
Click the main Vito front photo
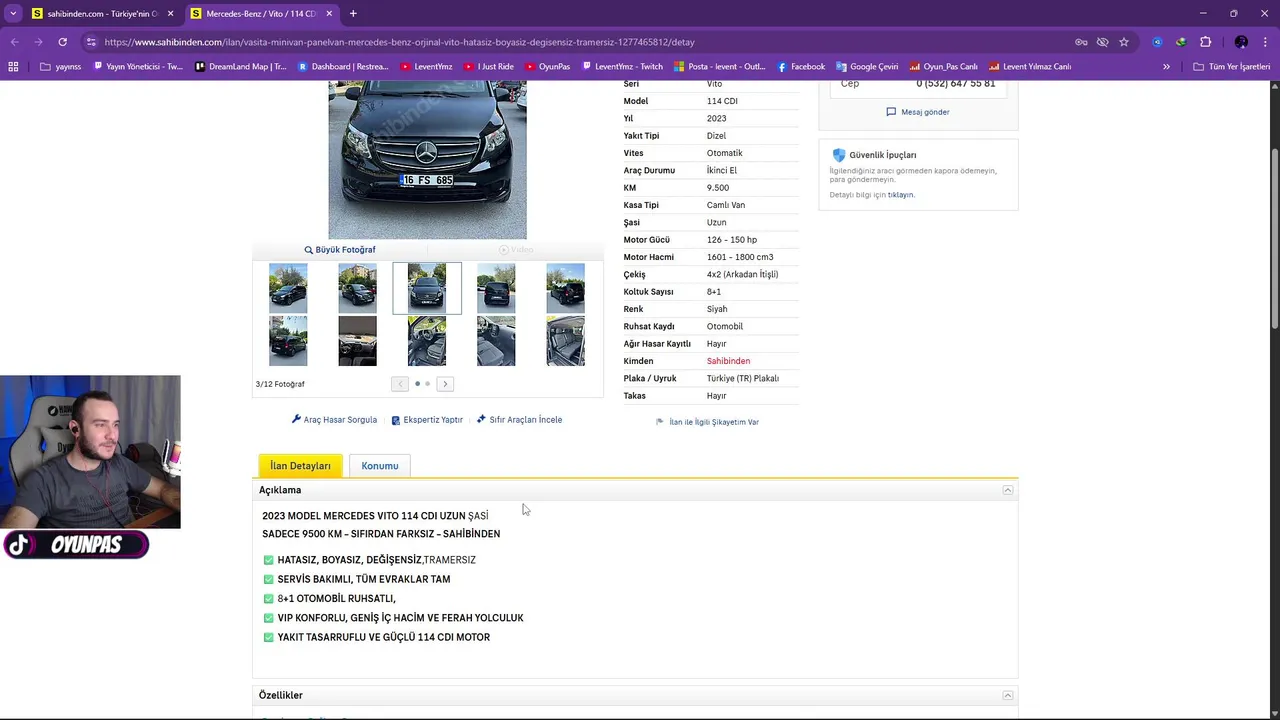pos(427,160)
